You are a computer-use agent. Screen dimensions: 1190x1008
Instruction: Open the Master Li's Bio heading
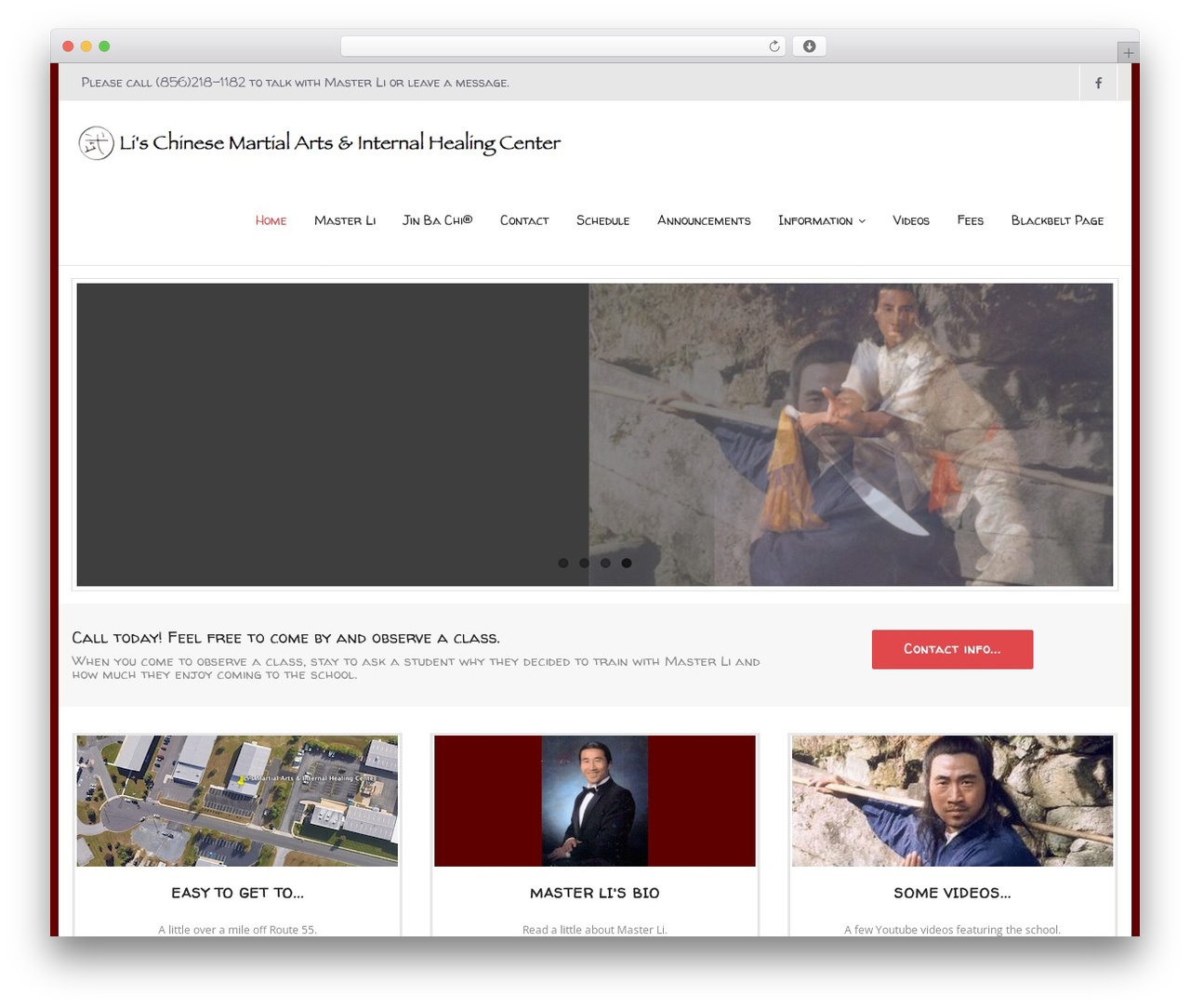pyautogui.click(x=595, y=893)
